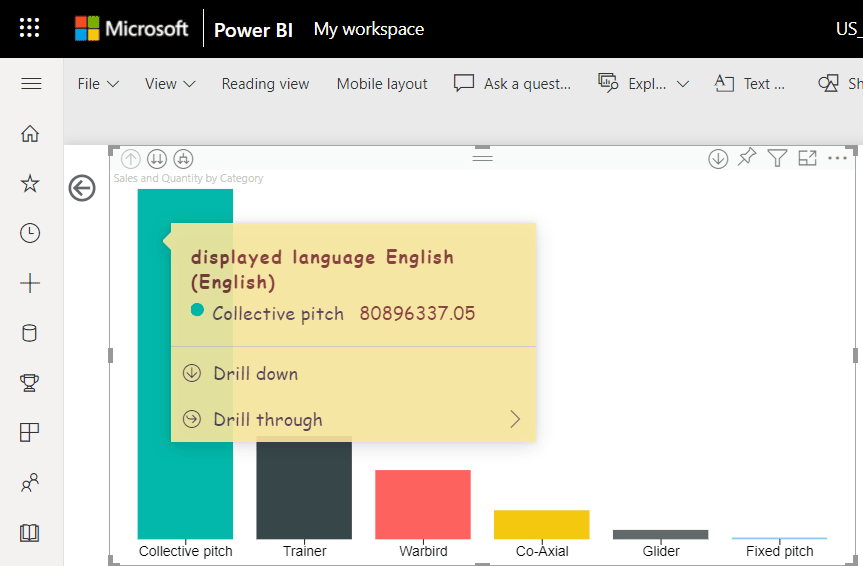
Task: Click the red Warbird bar
Action: click(423, 504)
